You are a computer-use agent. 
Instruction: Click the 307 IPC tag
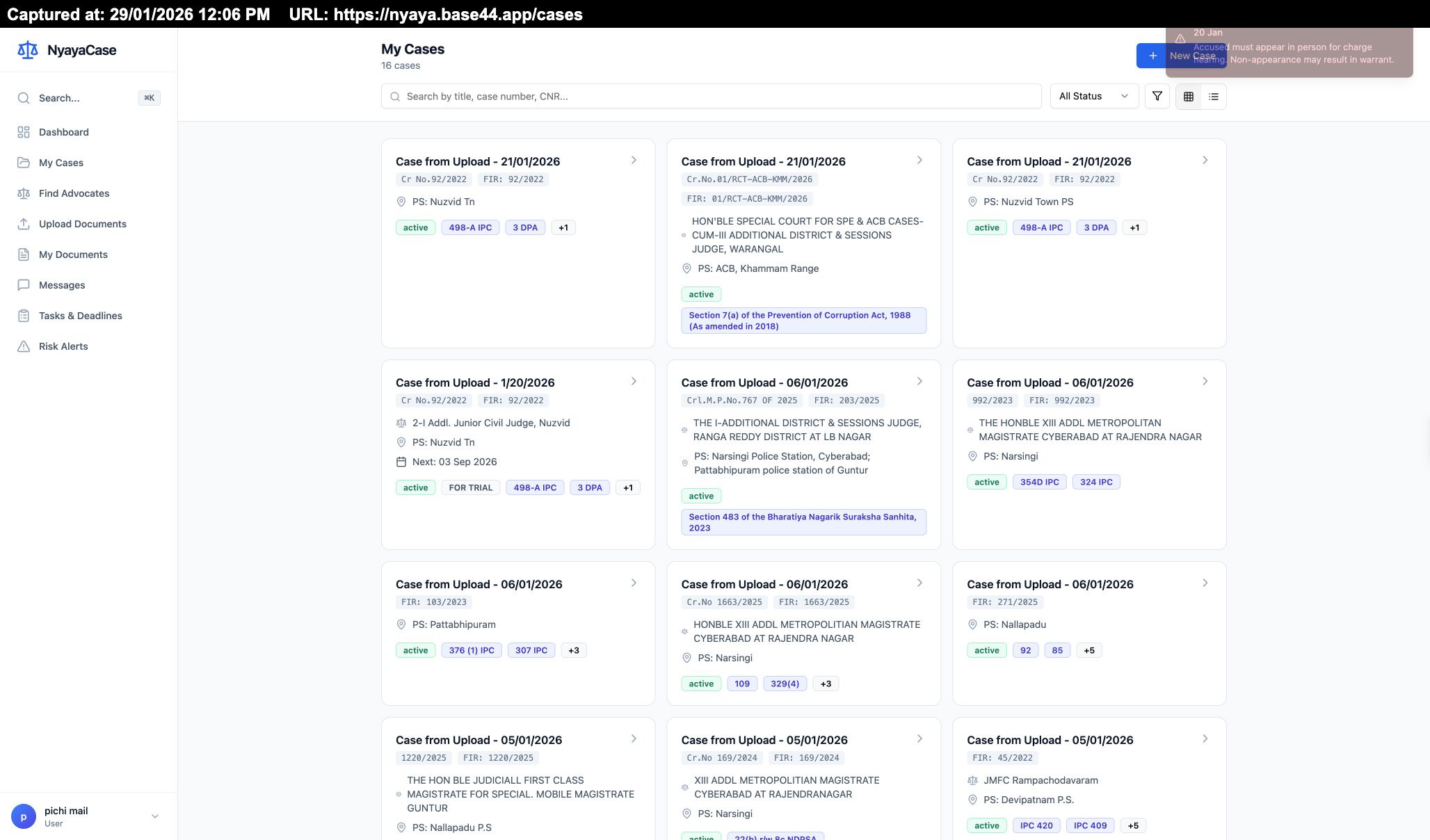tap(531, 650)
